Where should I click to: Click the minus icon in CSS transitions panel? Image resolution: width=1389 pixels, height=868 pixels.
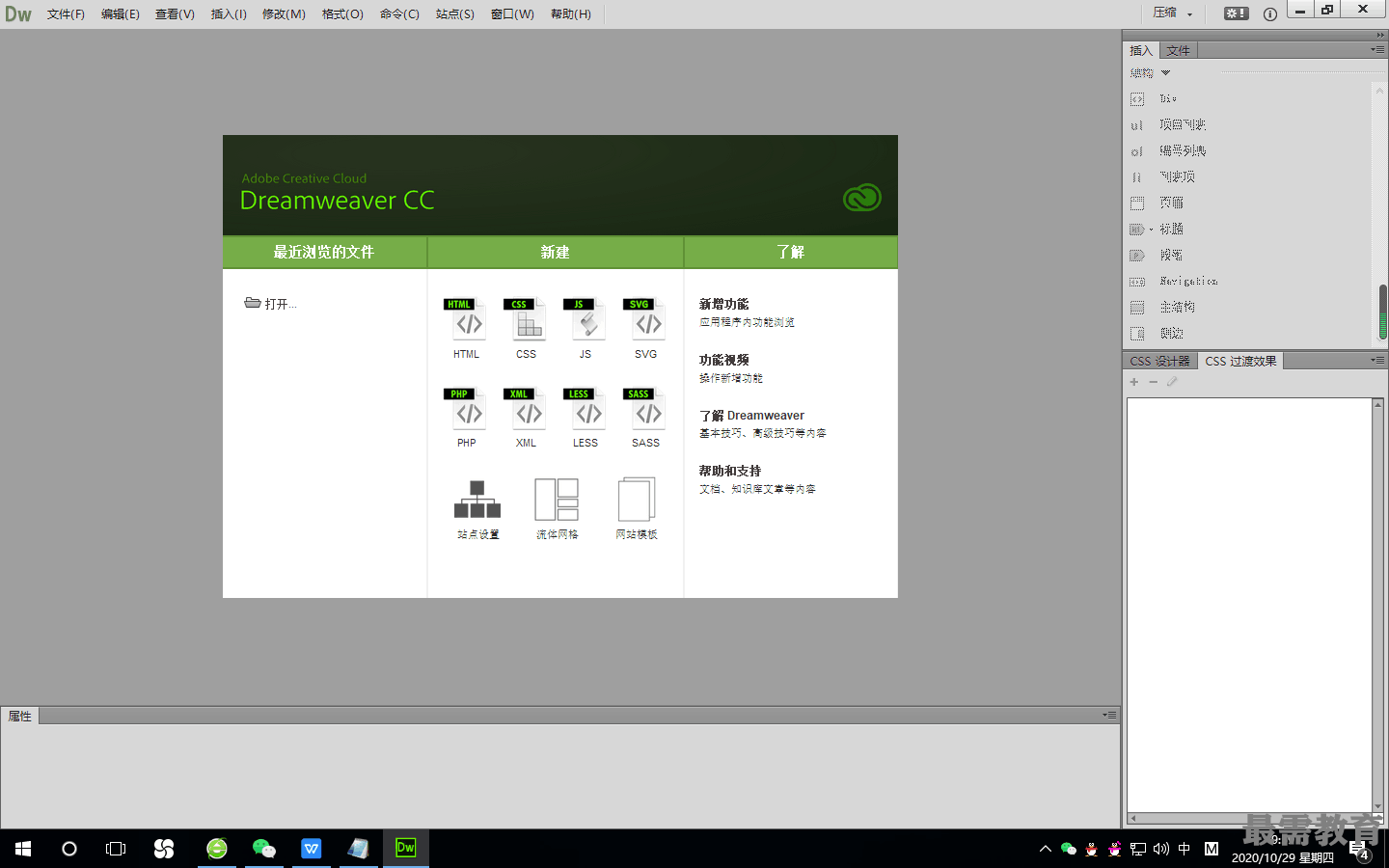click(1153, 382)
